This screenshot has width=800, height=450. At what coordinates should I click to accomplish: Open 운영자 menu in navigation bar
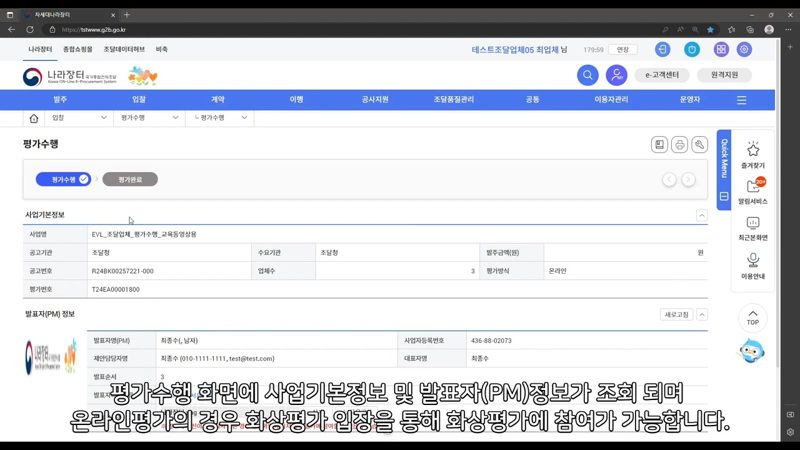tap(690, 99)
